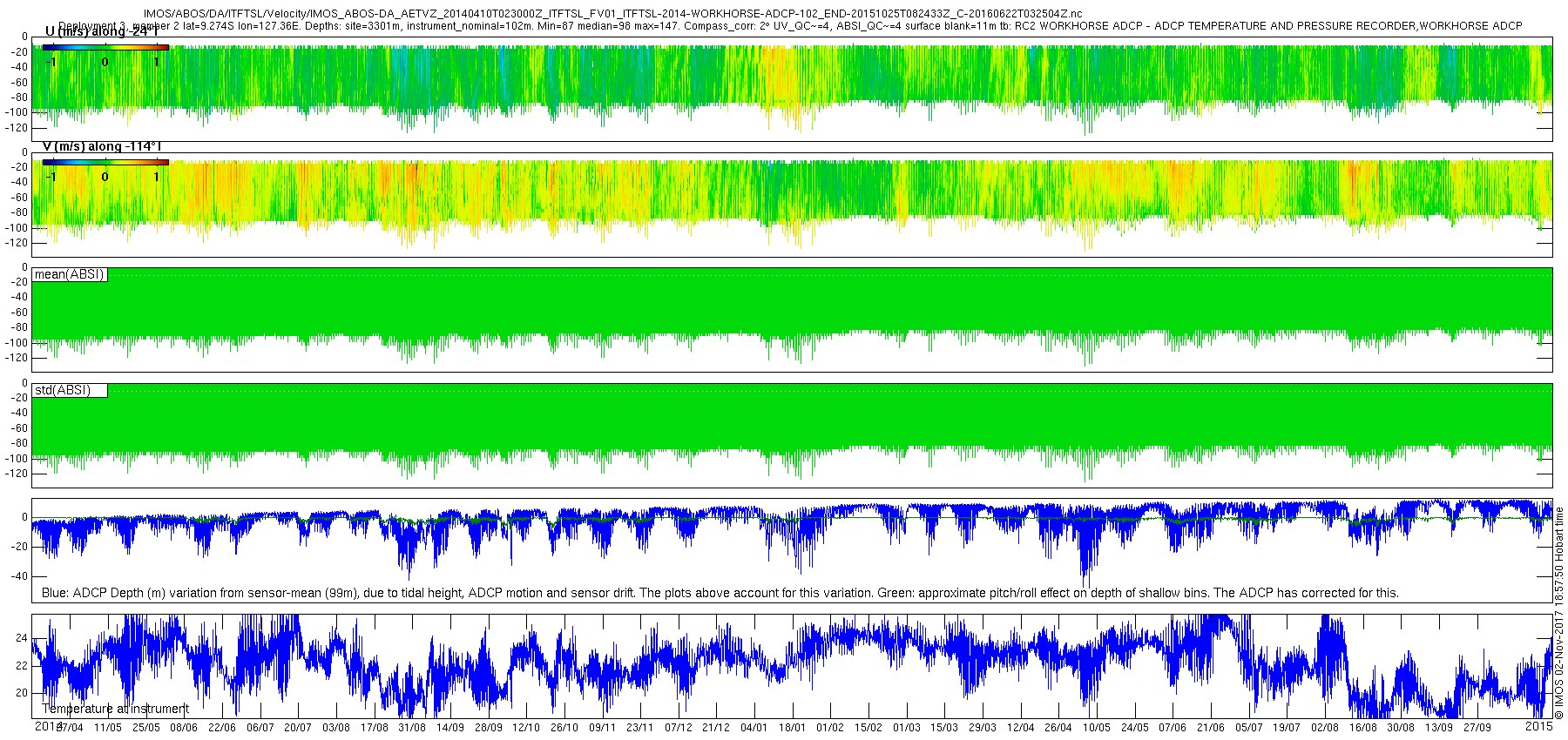Select the 31/08 date tick label

[412, 728]
